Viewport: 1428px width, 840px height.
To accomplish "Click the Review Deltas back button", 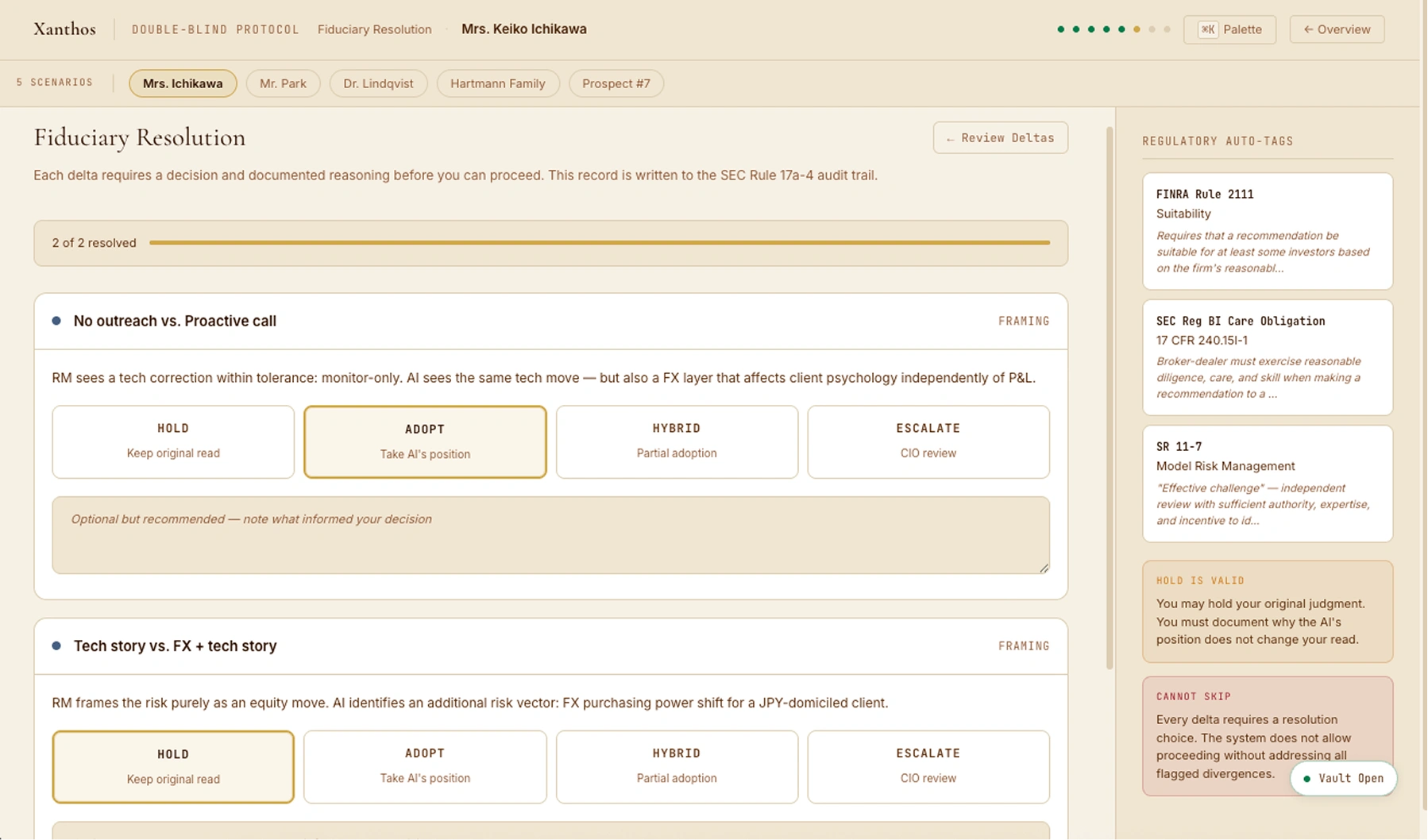I will (999, 138).
